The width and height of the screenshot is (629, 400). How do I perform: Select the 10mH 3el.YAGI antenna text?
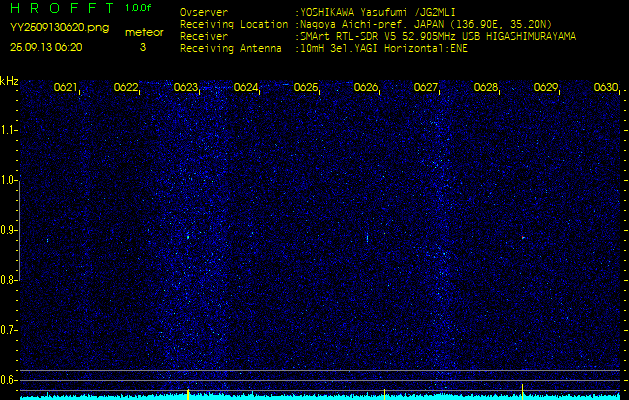coord(383,49)
